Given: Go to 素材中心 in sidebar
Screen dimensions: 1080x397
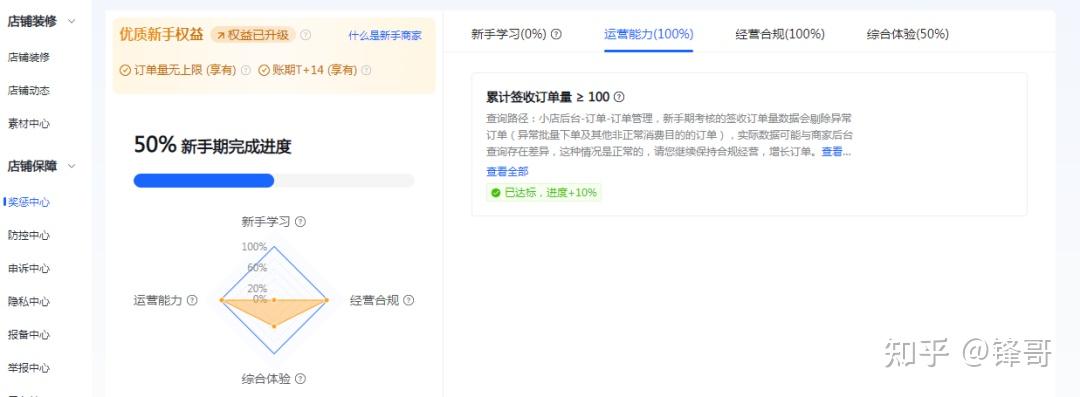Looking at the screenshot, I should 29,124.
